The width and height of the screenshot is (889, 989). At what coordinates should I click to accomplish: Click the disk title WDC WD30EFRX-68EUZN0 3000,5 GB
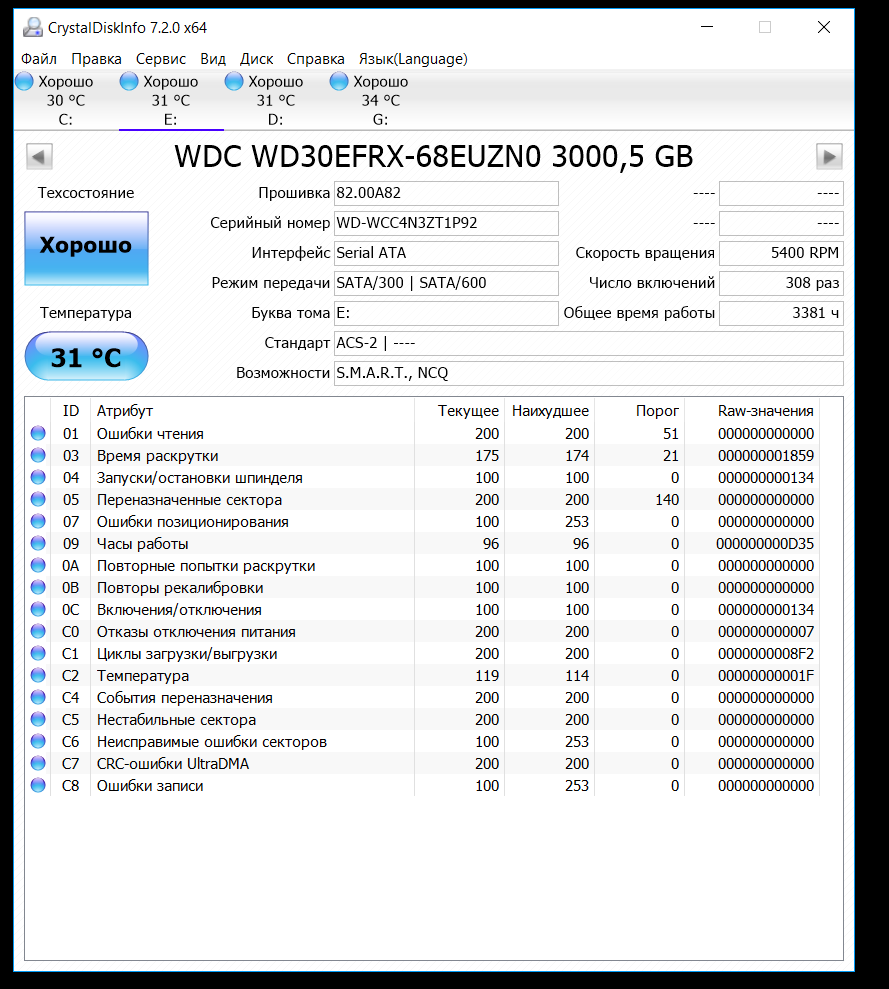(434, 156)
